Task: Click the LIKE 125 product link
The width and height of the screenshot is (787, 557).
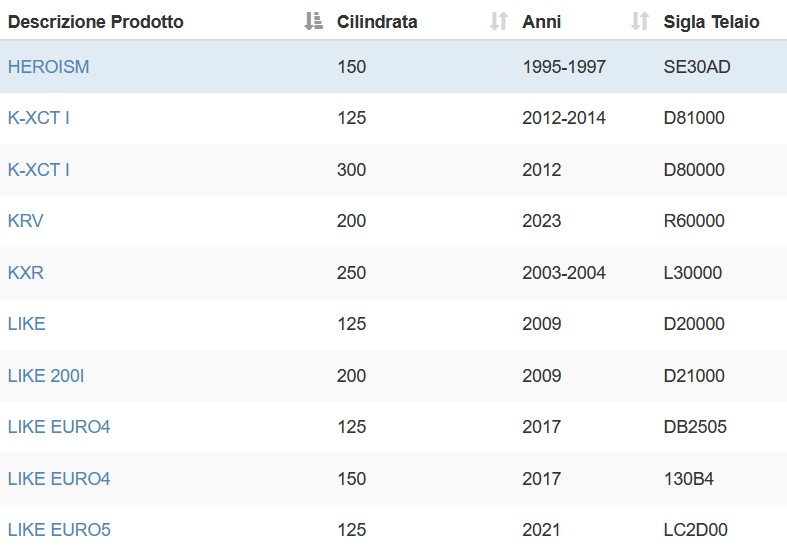Action: click(x=27, y=324)
